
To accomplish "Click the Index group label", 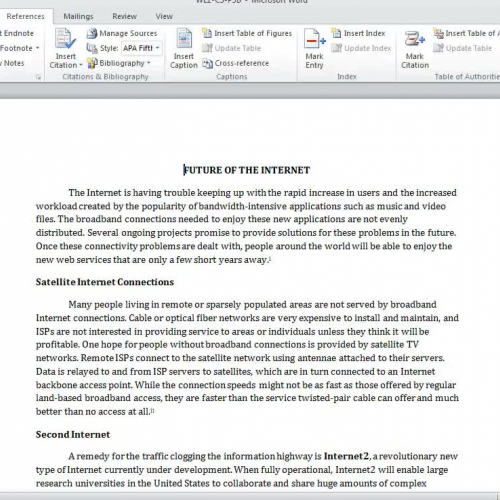I will [x=347, y=77].
